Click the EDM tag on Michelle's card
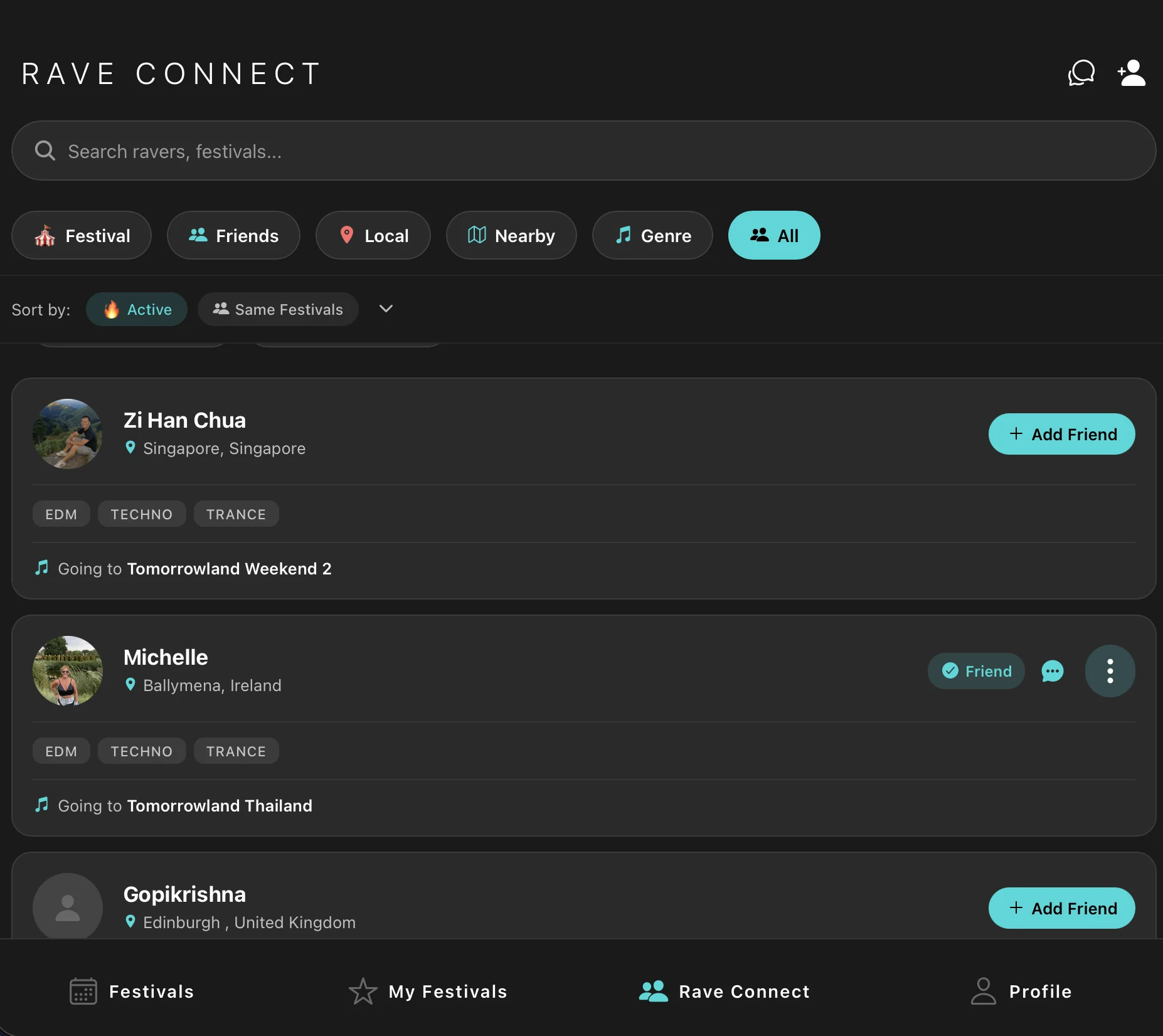The height and width of the screenshot is (1036, 1163). click(61, 751)
